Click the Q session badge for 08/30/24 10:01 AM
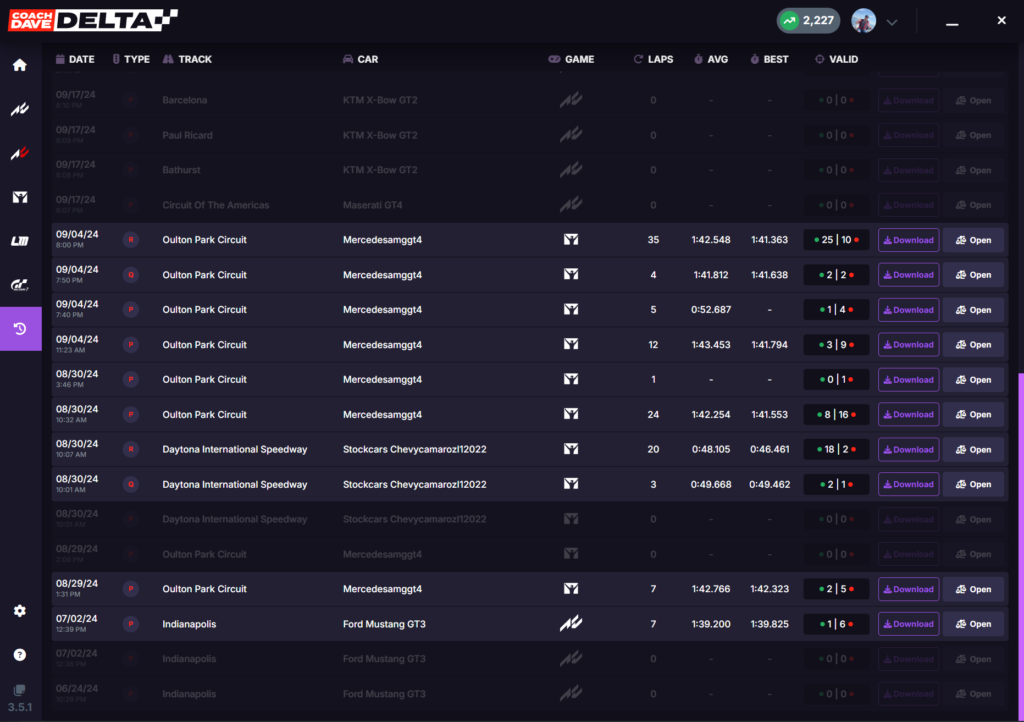The image size is (1024, 722). click(x=131, y=484)
